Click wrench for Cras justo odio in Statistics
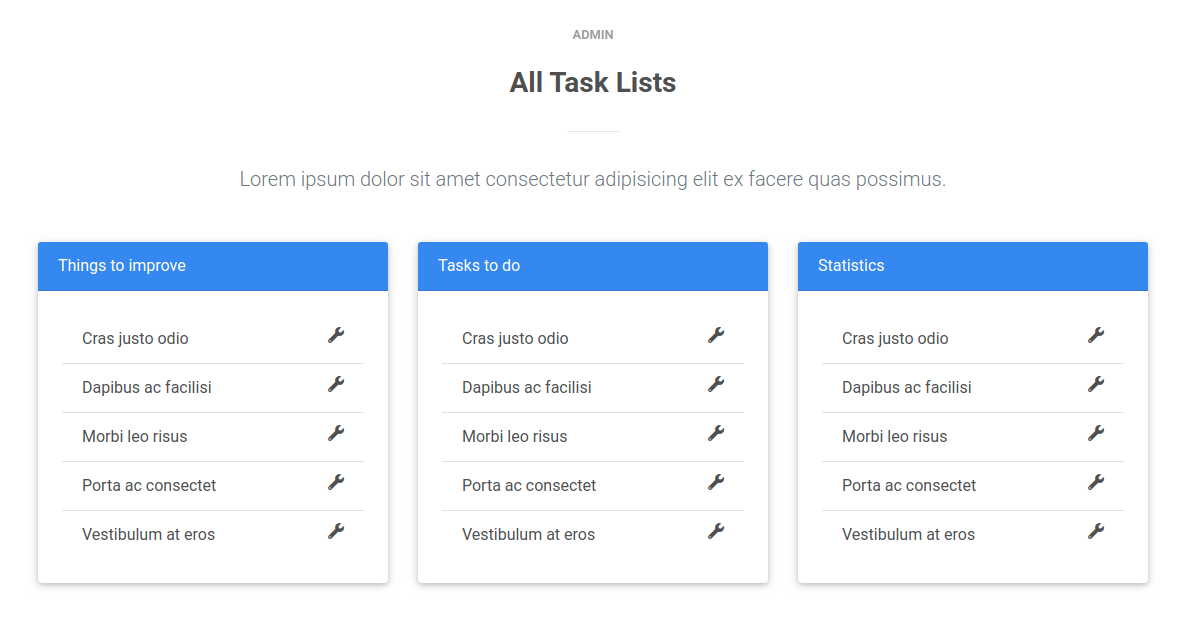Image resolution: width=1188 pixels, height=620 pixels. (x=1096, y=335)
